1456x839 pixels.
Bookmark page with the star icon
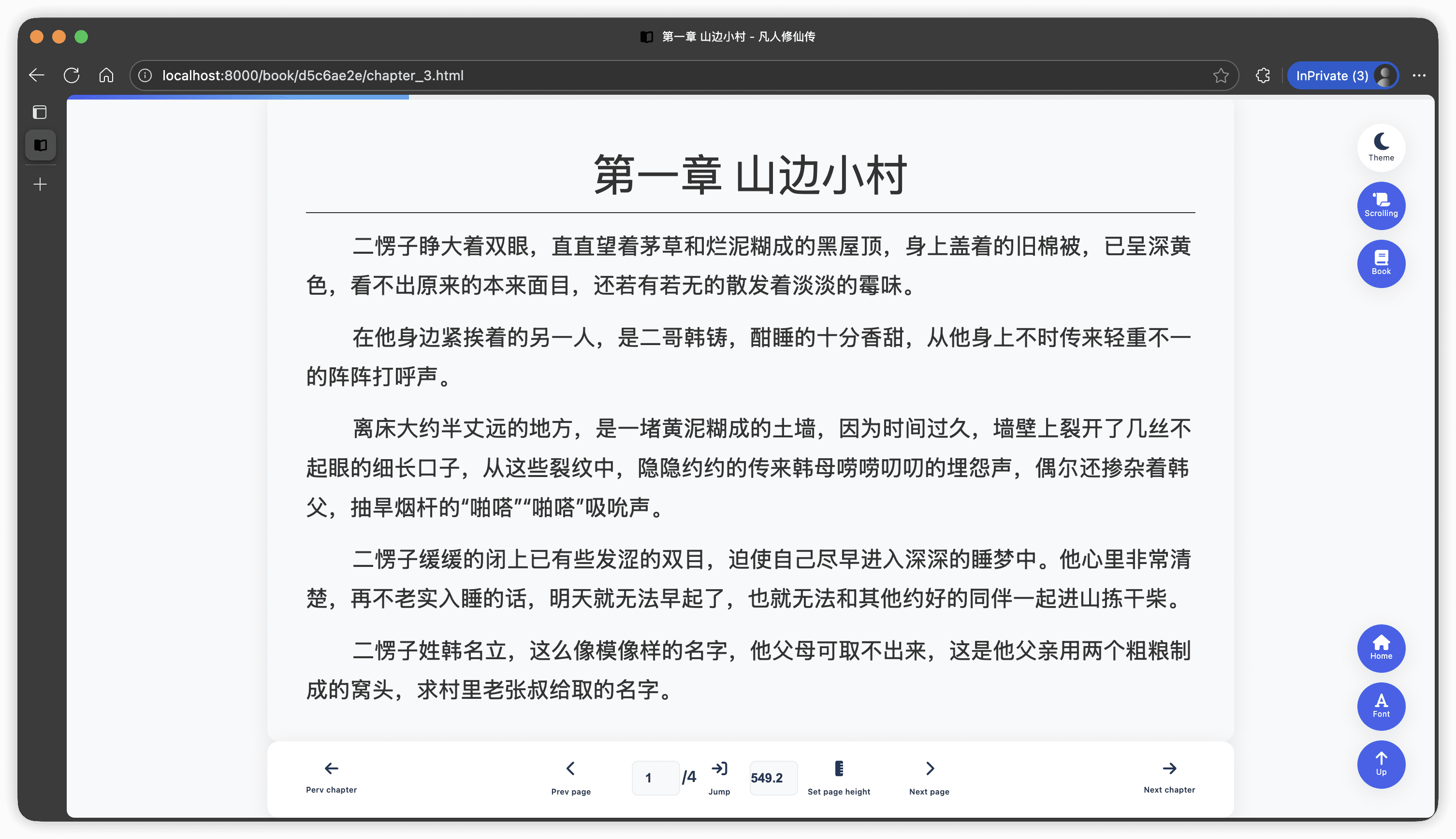[x=1221, y=75]
